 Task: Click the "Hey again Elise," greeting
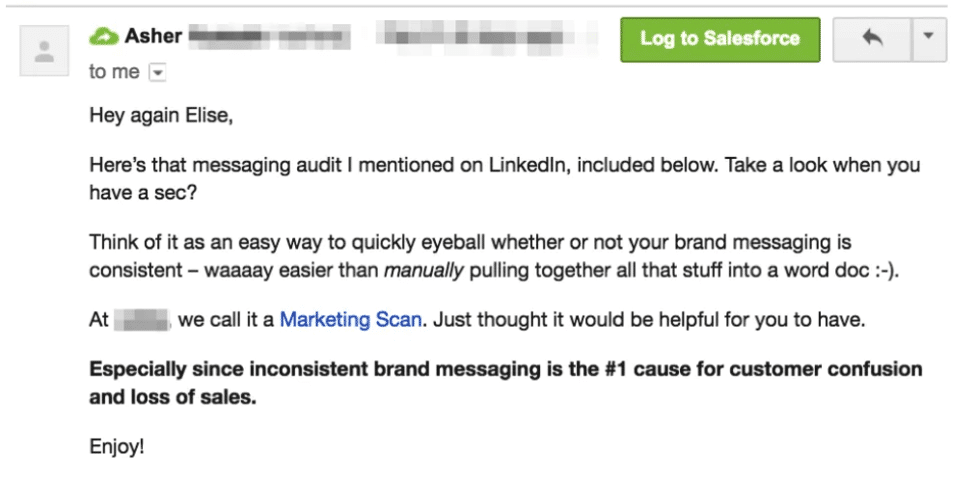160,116
